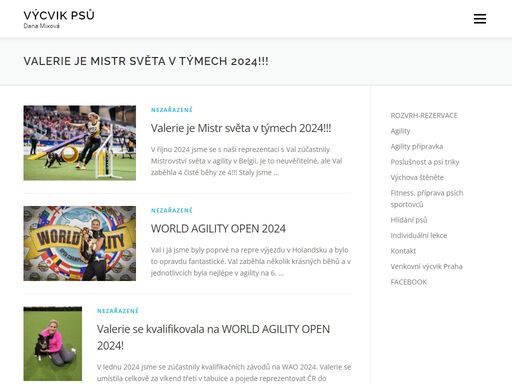Open Agility přípravka page
512x384 pixels.
[x=417, y=146]
